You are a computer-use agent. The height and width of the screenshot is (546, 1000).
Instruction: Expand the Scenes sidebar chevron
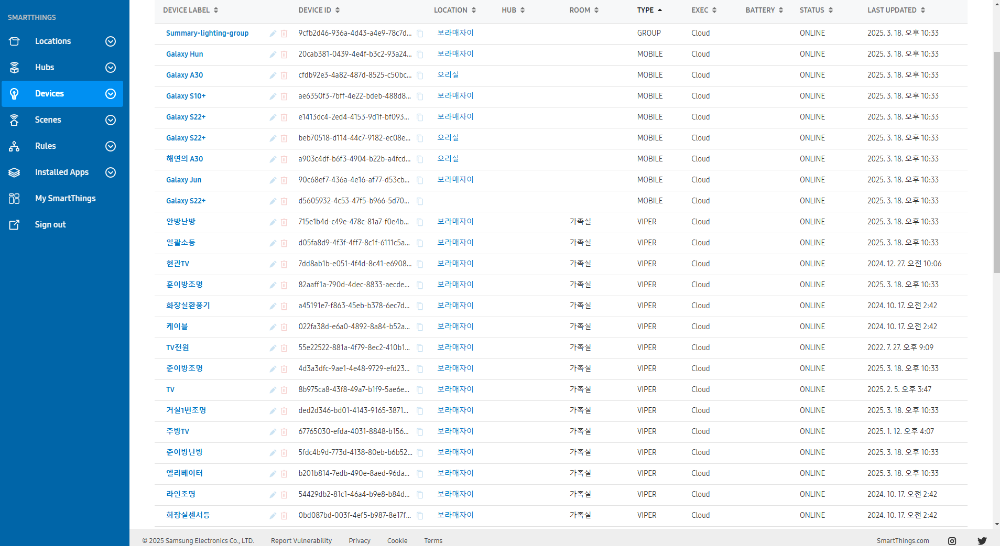click(x=110, y=120)
